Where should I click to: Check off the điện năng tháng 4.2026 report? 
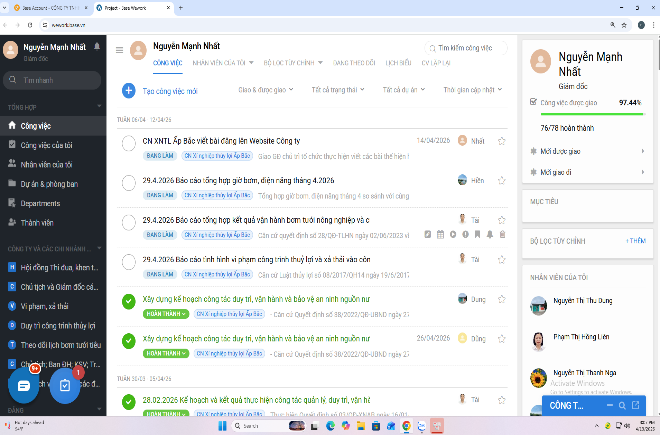pos(128,182)
